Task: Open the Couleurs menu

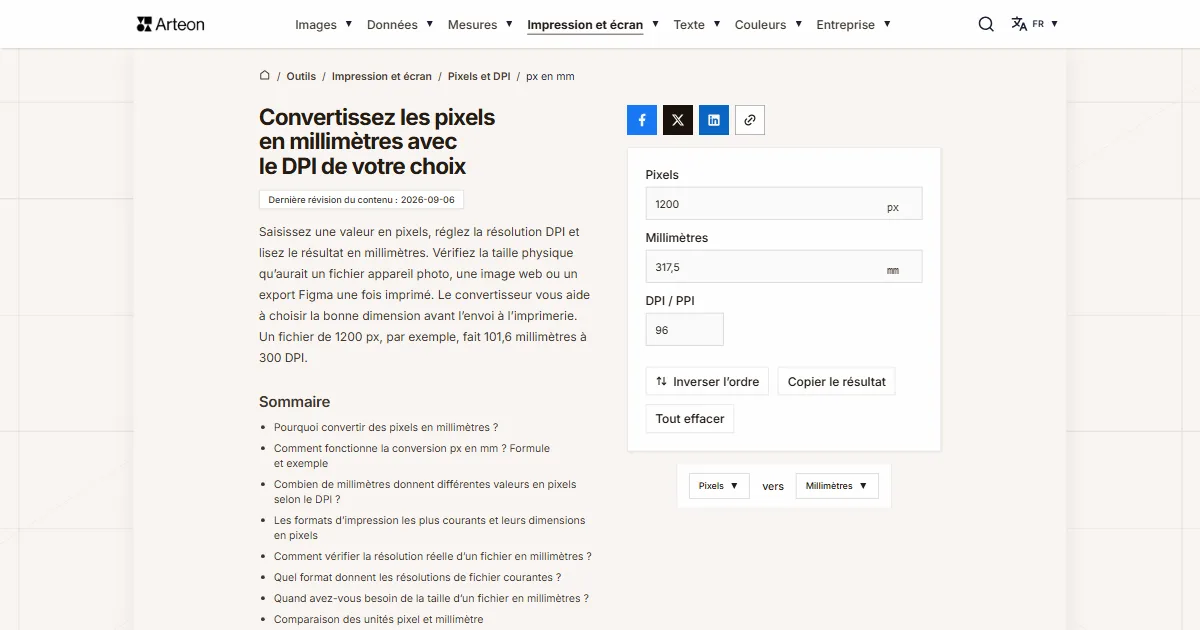Action: 768,24
